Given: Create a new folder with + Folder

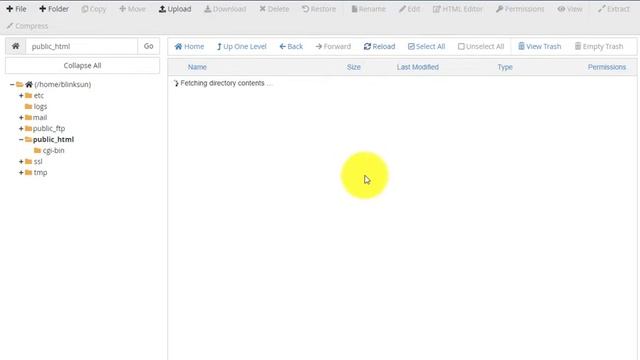Looking at the screenshot, I should (x=54, y=9).
